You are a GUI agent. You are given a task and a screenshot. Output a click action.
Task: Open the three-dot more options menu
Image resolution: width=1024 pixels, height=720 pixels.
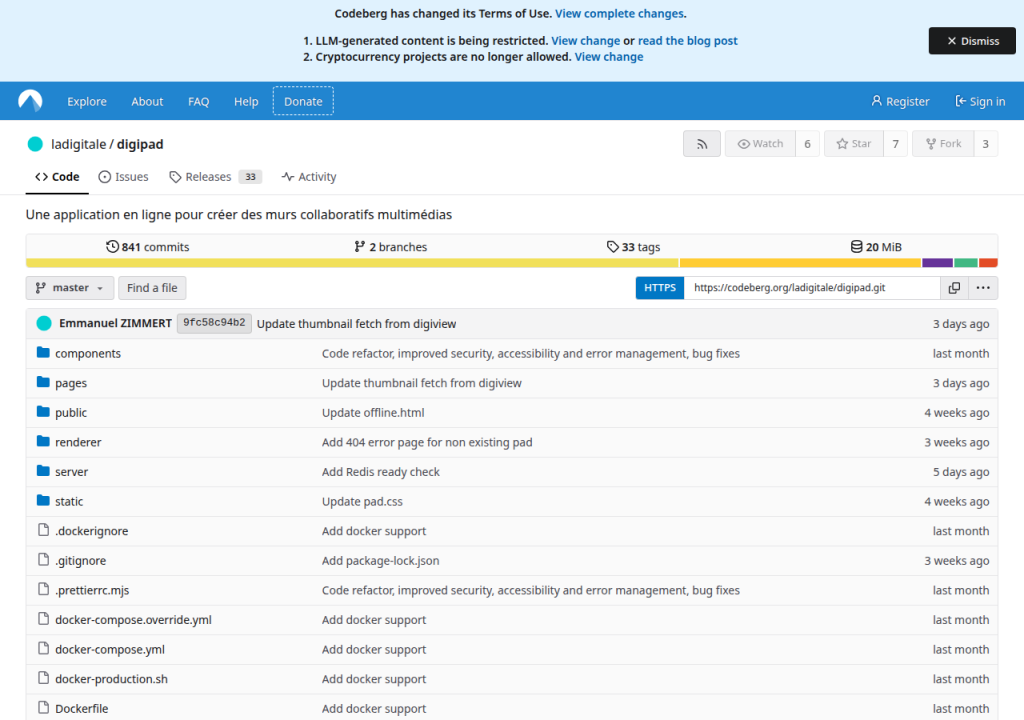point(983,287)
